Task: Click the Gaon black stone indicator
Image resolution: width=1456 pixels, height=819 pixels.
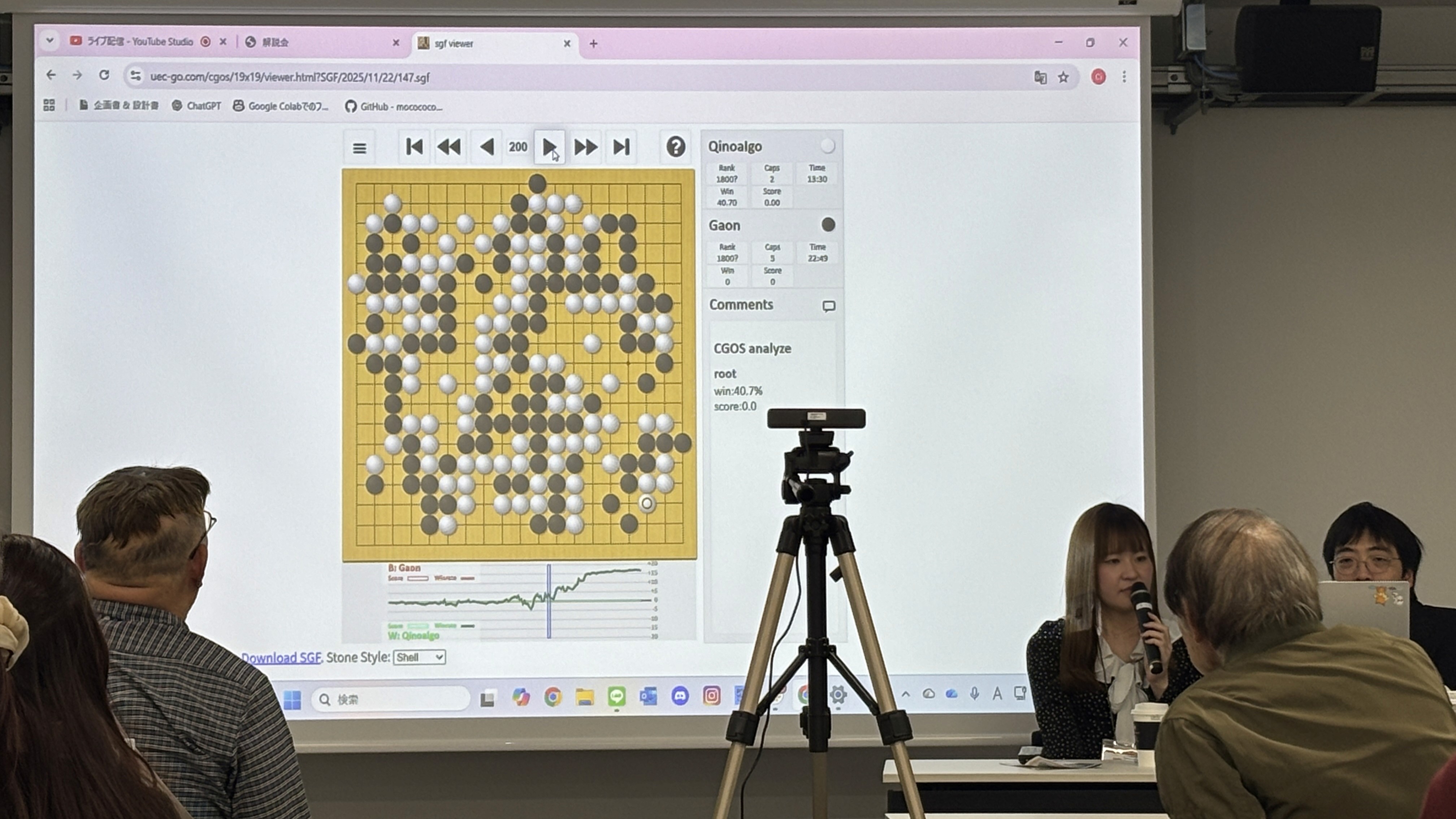Action: 828,225
